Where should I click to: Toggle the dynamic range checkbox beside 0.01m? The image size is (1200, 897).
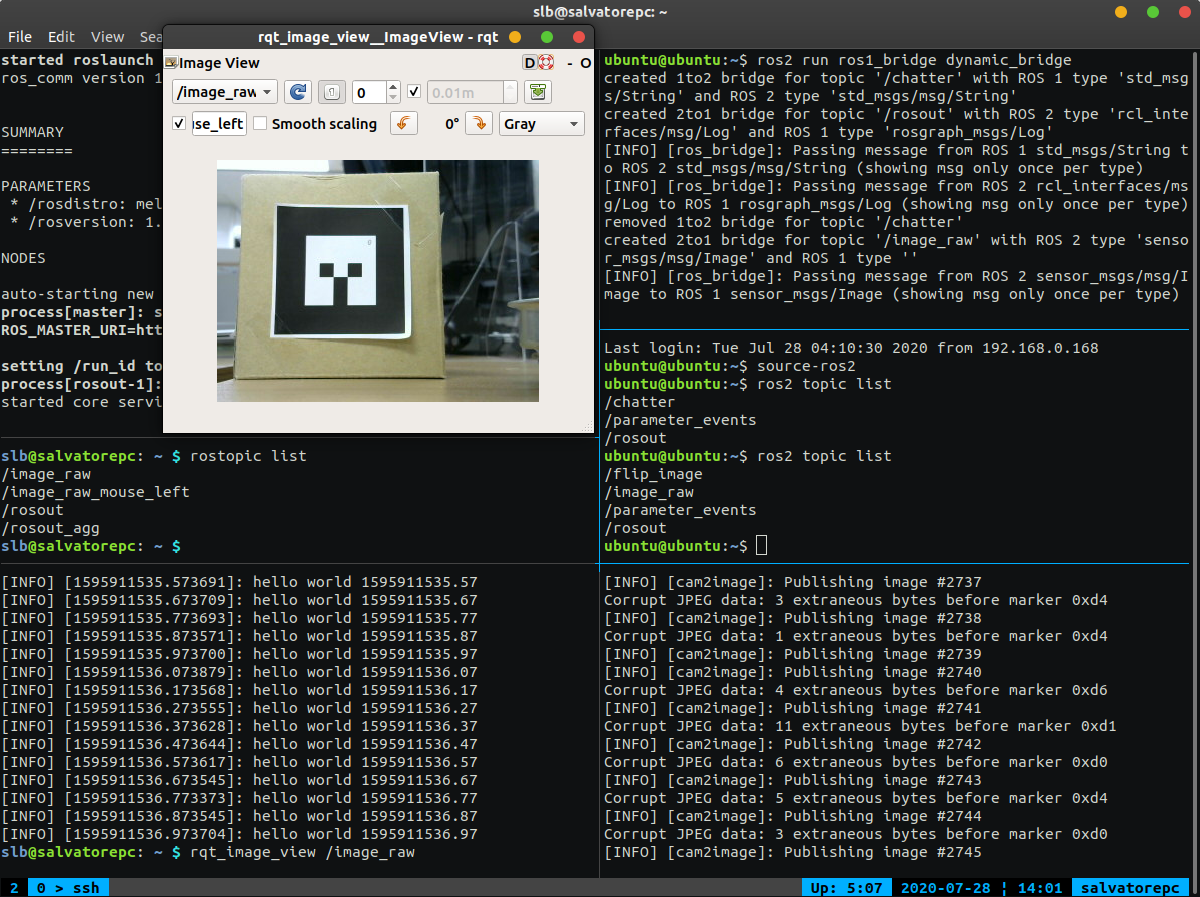(414, 92)
